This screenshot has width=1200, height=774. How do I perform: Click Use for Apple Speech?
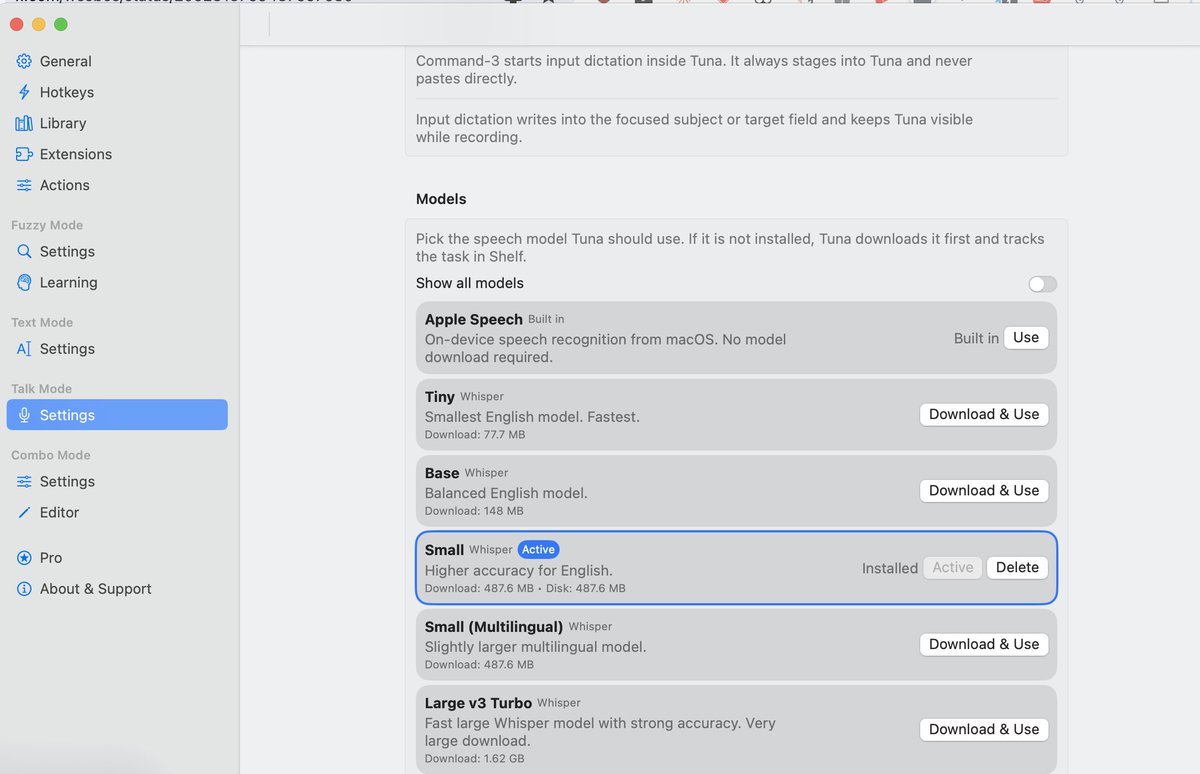click(x=1026, y=338)
